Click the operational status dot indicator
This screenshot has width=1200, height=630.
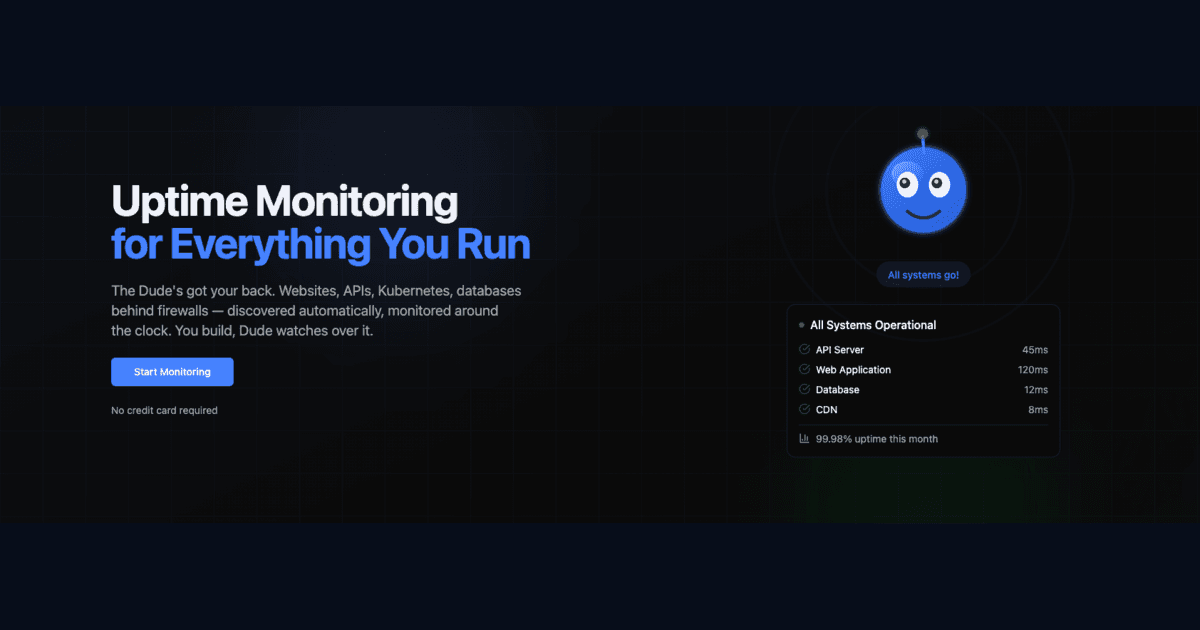800,324
